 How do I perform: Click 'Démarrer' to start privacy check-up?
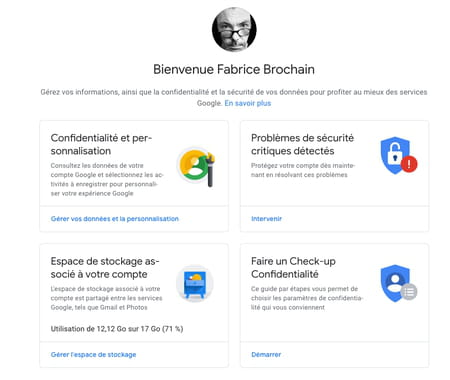[x=266, y=355]
